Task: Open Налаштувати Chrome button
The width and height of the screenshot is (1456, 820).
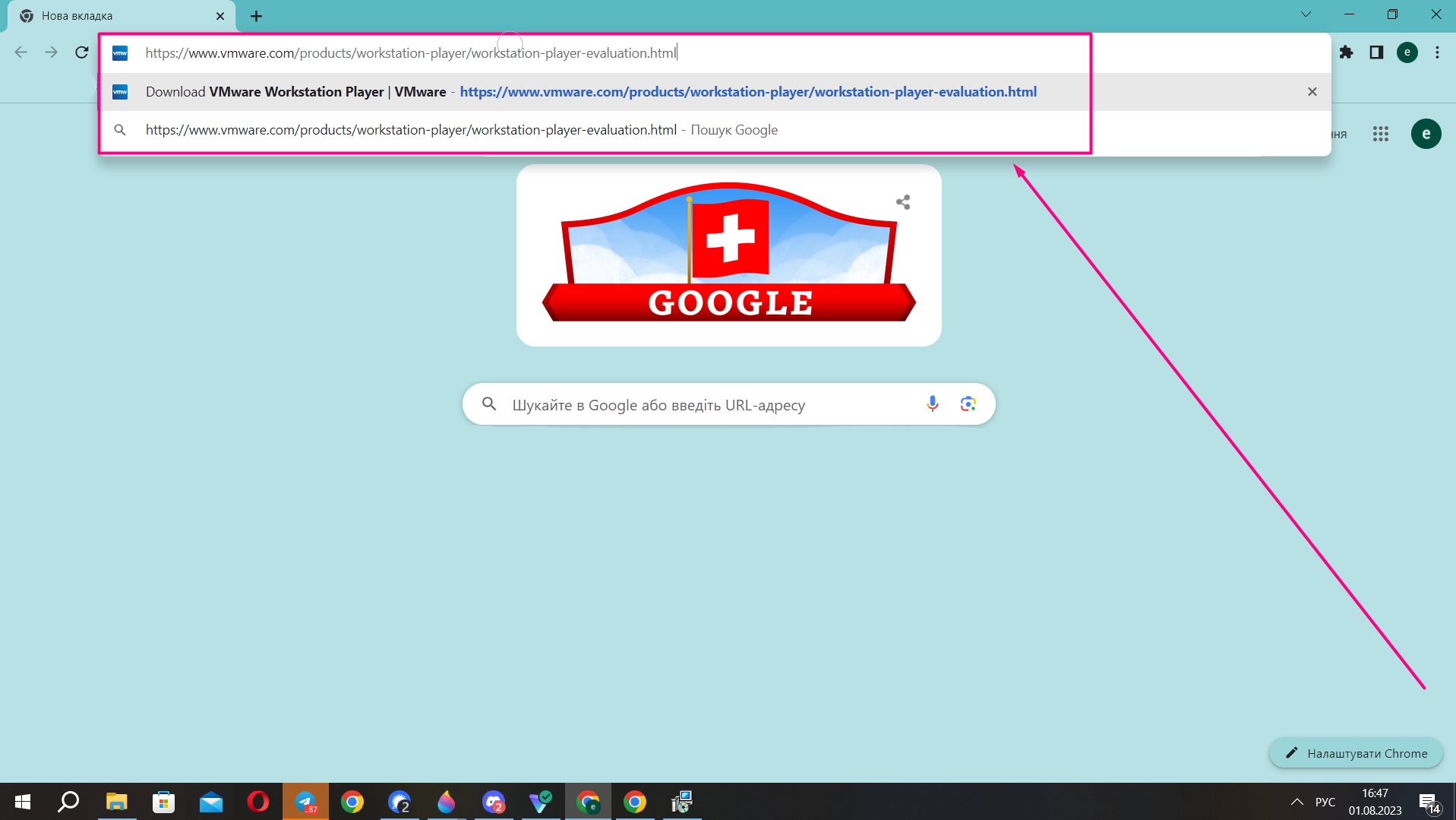Action: click(1356, 753)
